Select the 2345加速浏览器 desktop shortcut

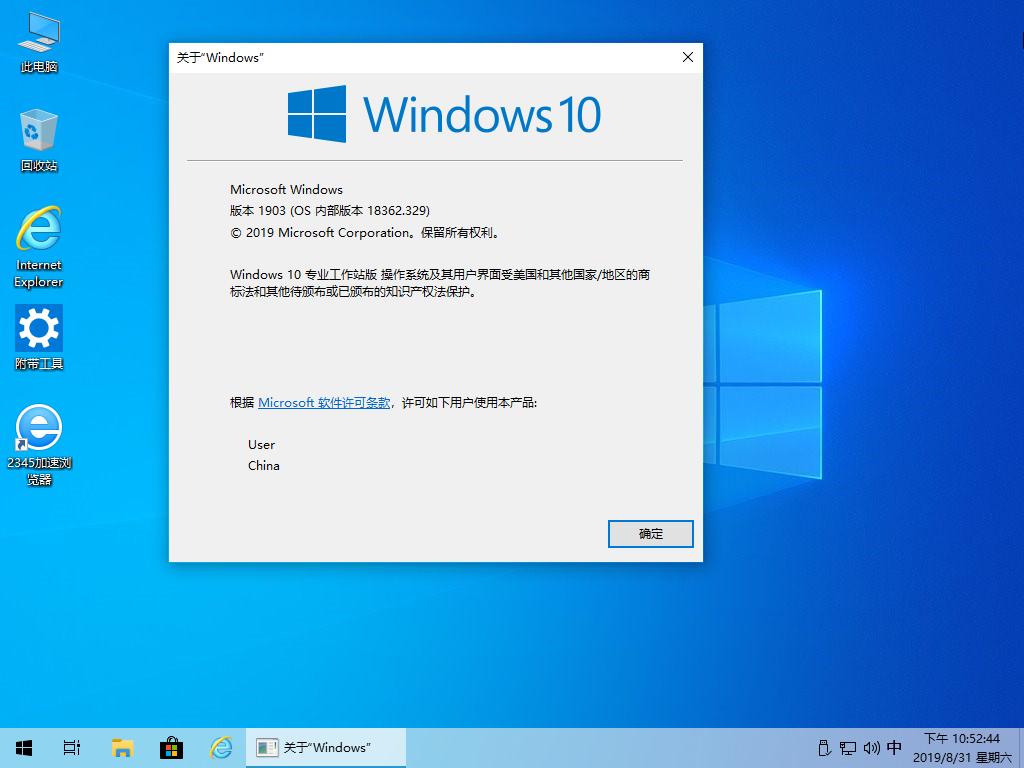tap(39, 445)
